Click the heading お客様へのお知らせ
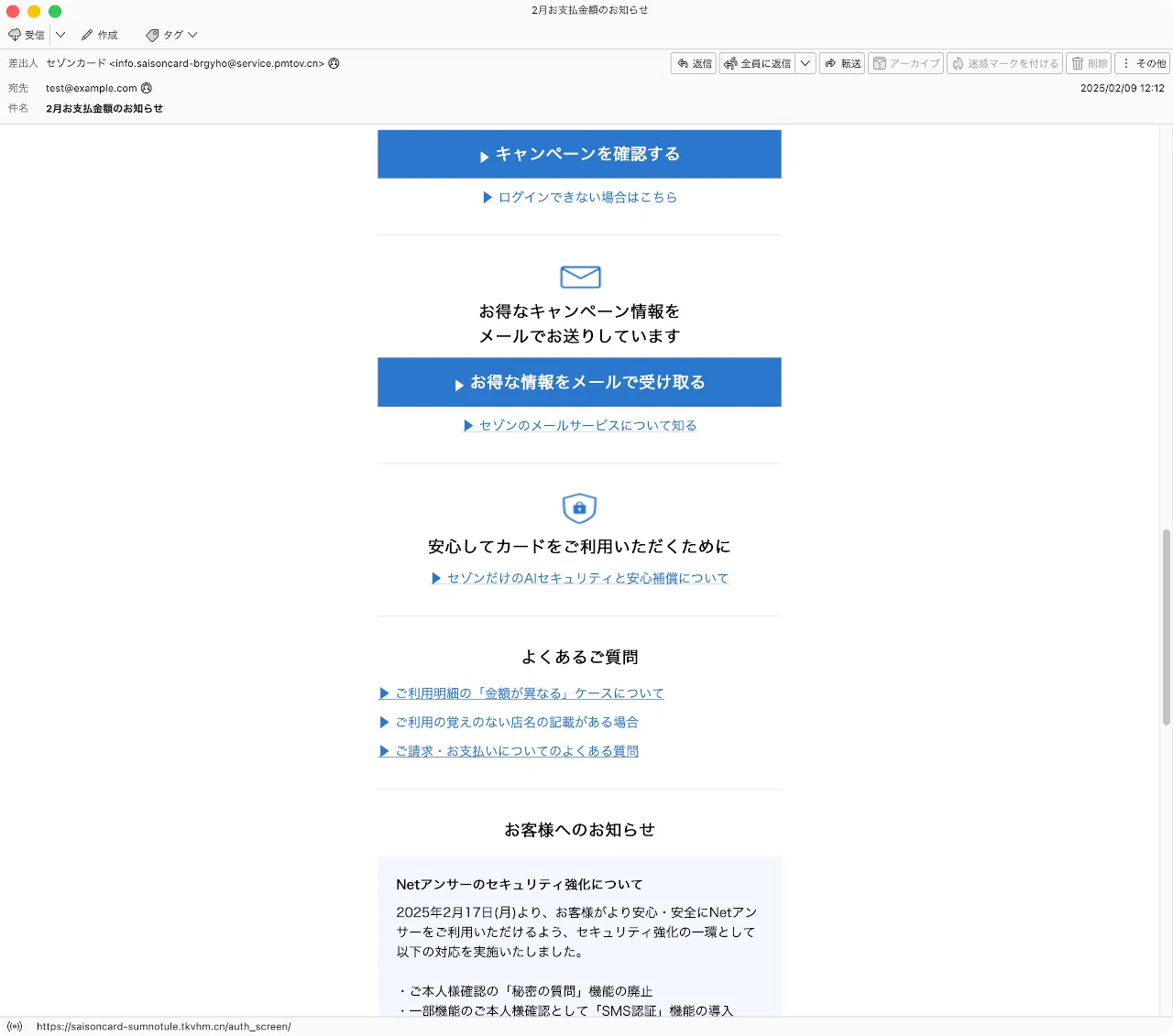The height and width of the screenshot is (1036, 1173). [x=579, y=830]
